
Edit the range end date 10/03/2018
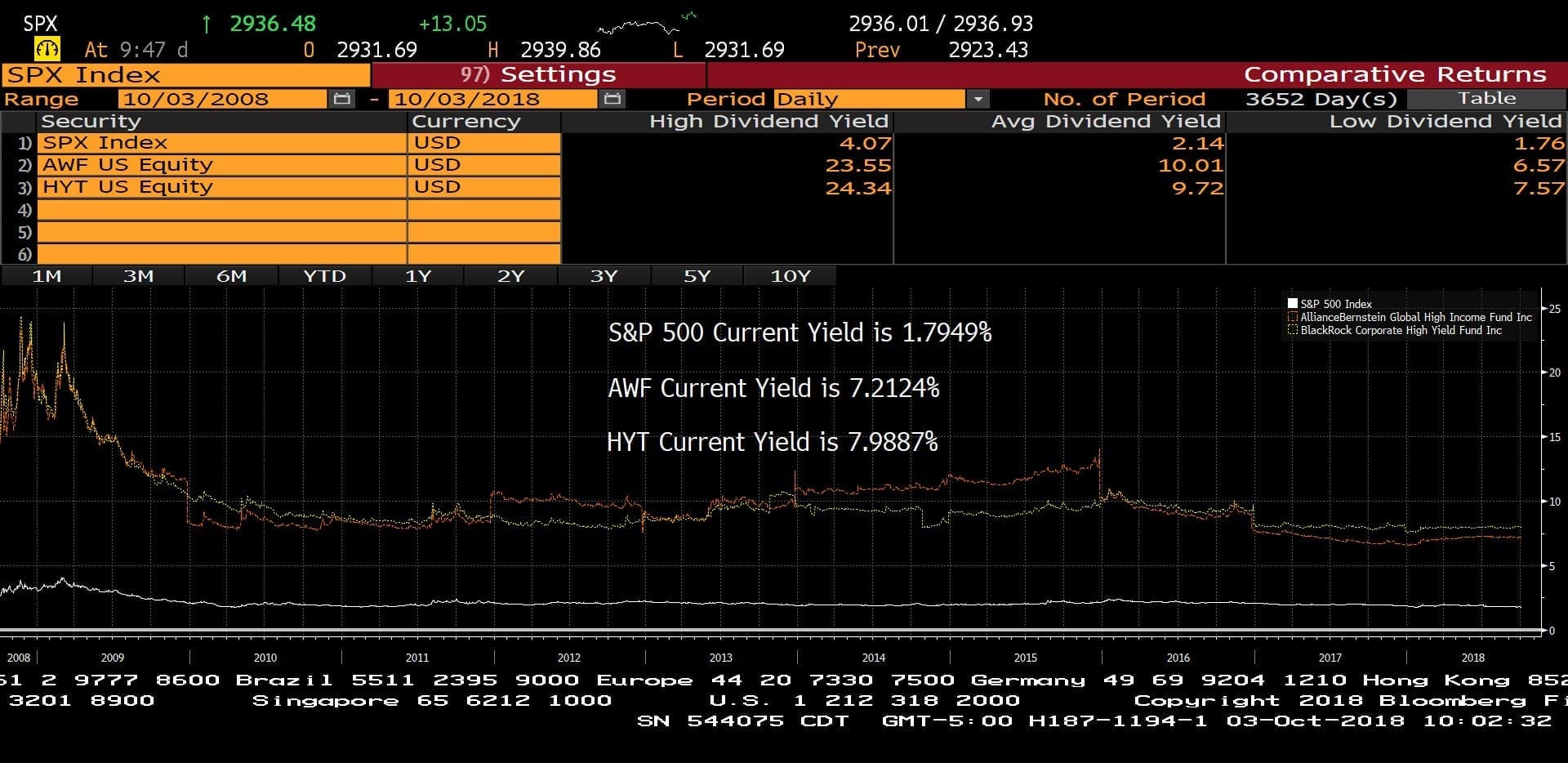pos(493,100)
